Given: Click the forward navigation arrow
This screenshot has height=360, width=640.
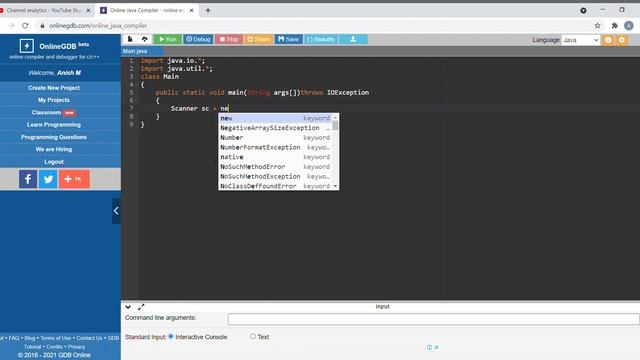Looking at the screenshot, I should point(11,26).
